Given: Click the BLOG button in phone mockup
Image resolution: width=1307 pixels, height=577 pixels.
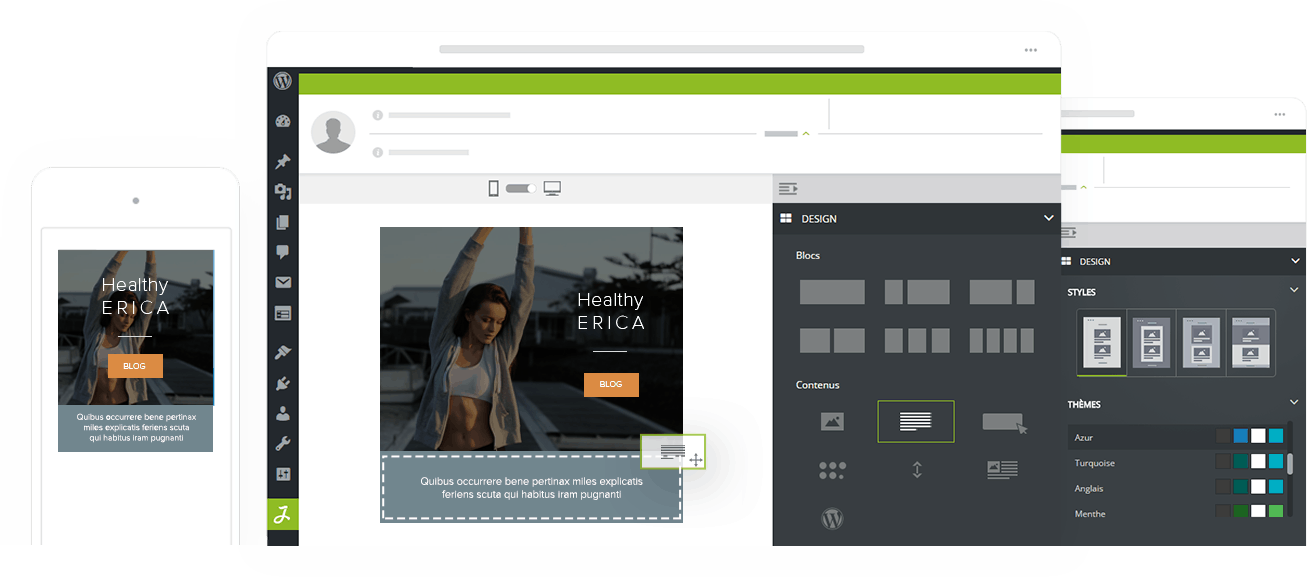Looking at the screenshot, I should click(x=135, y=366).
